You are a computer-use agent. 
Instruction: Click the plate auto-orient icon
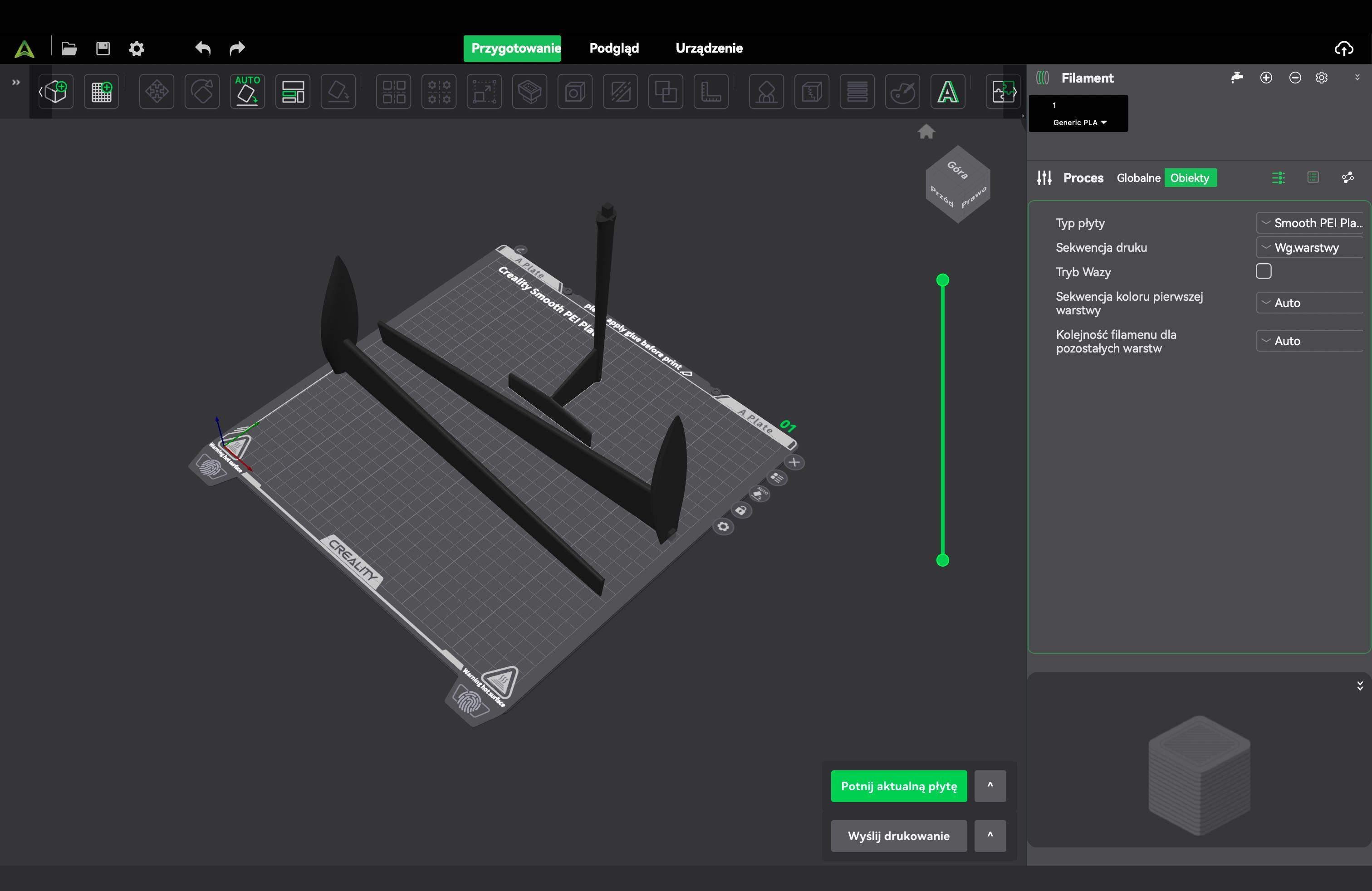(760, 494)
